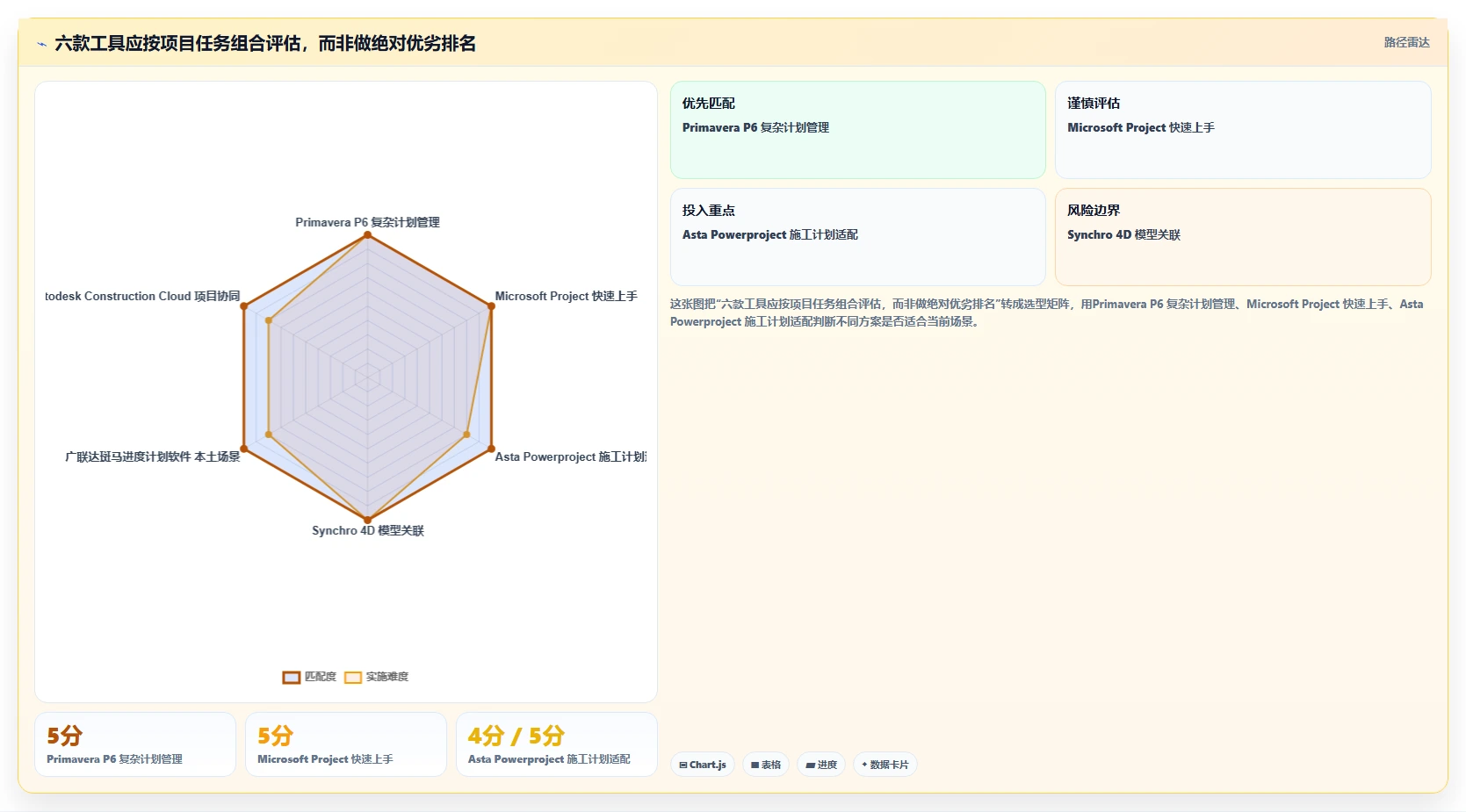Click the 5分 Primavera P6 score card

click(x=135, y=744)
